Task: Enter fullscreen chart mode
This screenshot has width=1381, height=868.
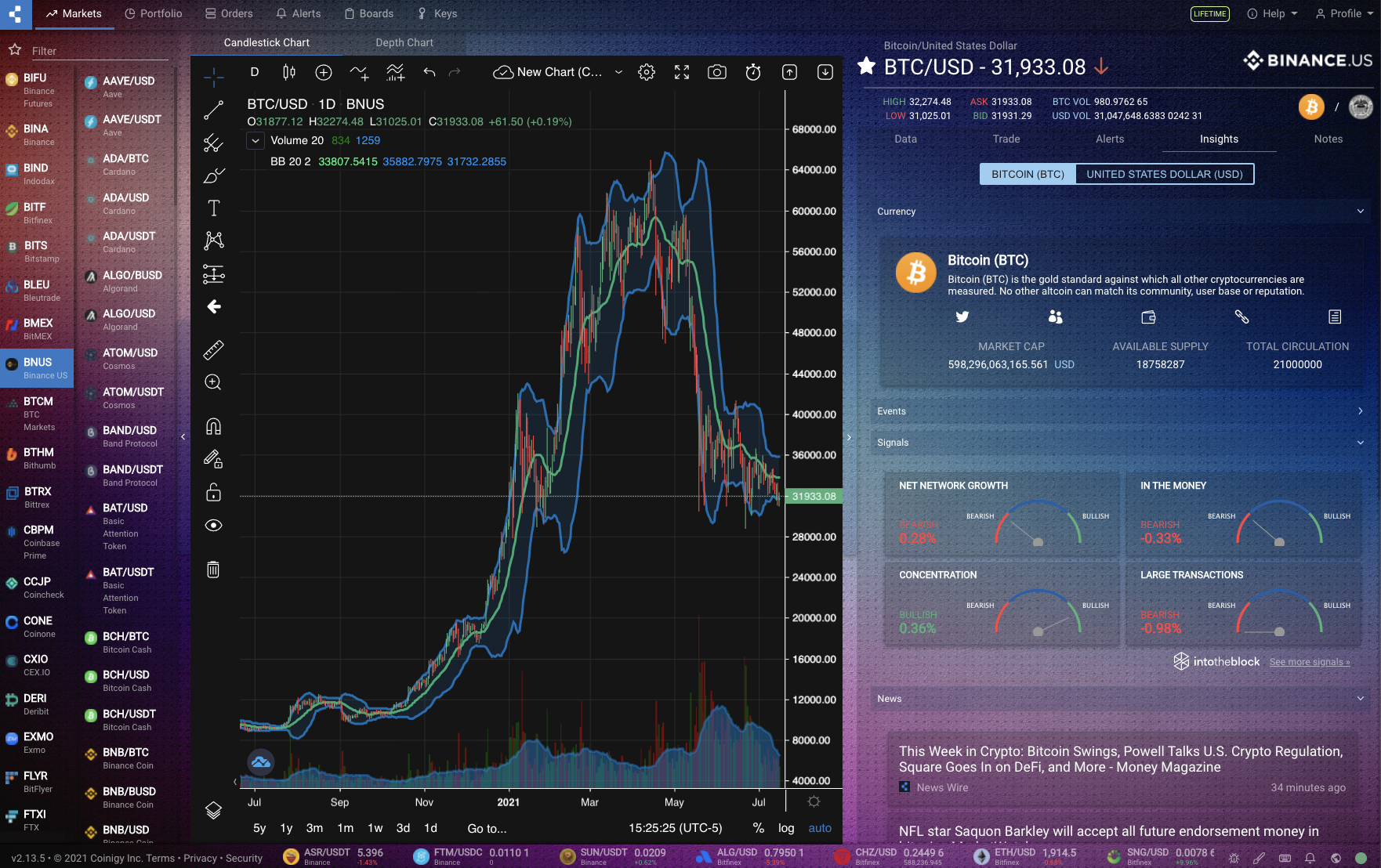Action: click(682, 72)
